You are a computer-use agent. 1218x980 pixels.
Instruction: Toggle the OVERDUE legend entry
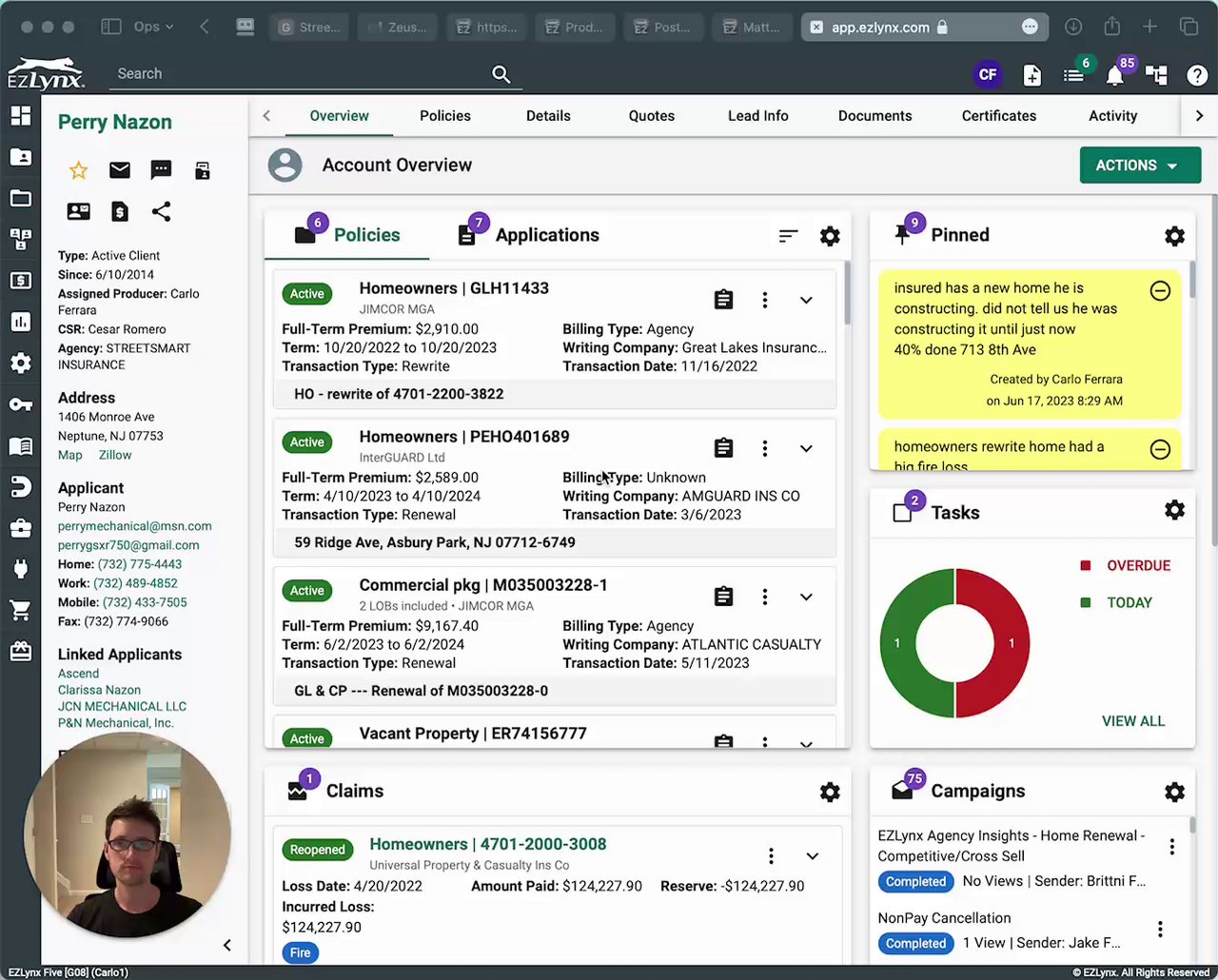1125,565
